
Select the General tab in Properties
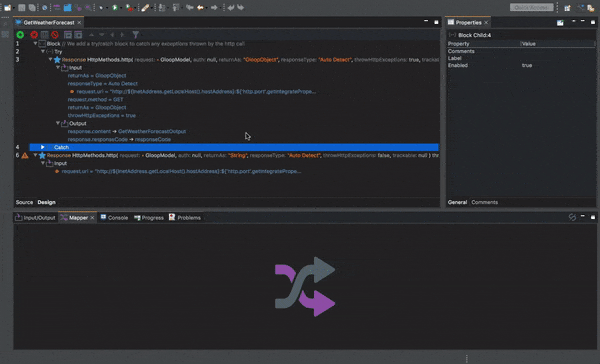tap(457, 202)
